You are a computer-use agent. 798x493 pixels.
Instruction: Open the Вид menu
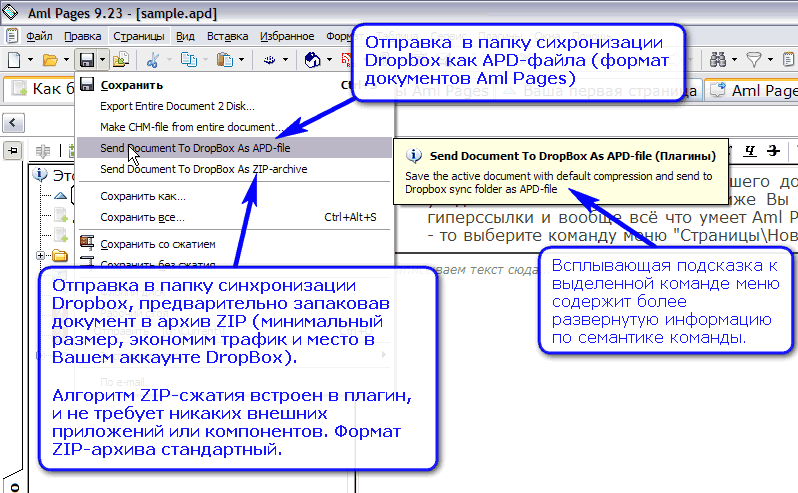coord(185,36)
